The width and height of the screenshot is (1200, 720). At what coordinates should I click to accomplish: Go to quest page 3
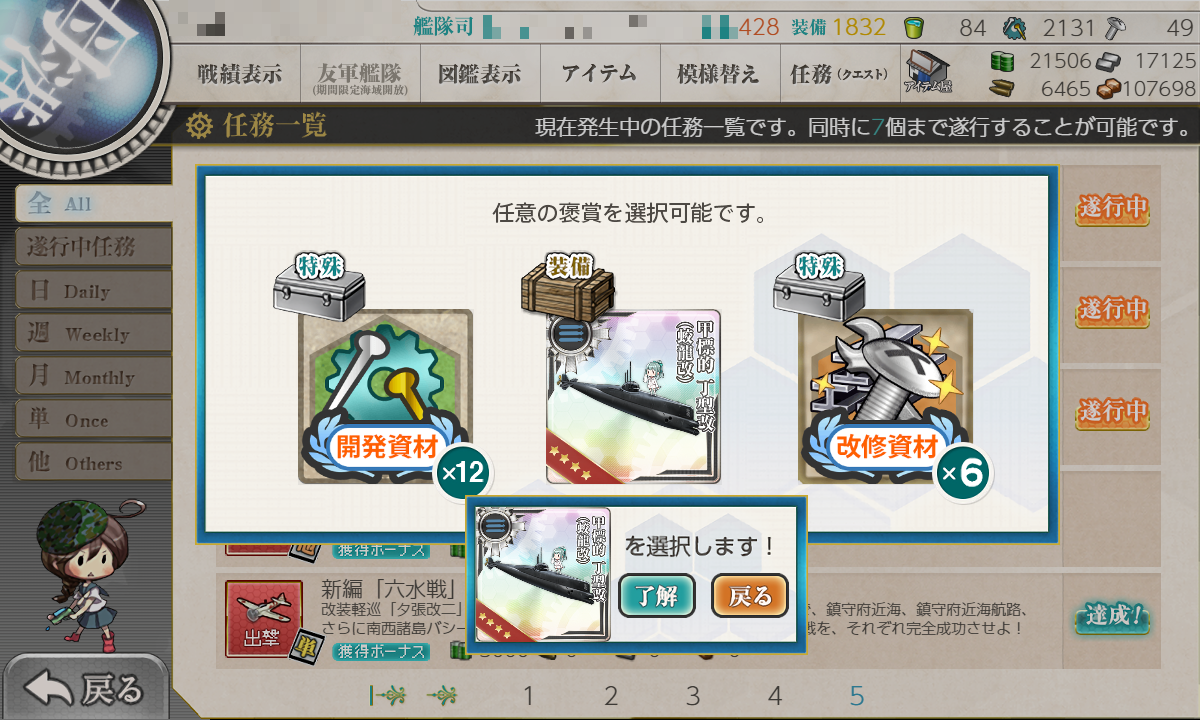[x=692, y=696]
